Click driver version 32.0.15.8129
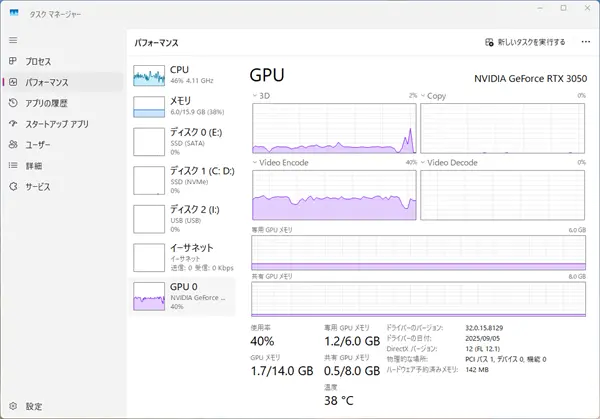The image size is (600, 419). click(484, 328)
